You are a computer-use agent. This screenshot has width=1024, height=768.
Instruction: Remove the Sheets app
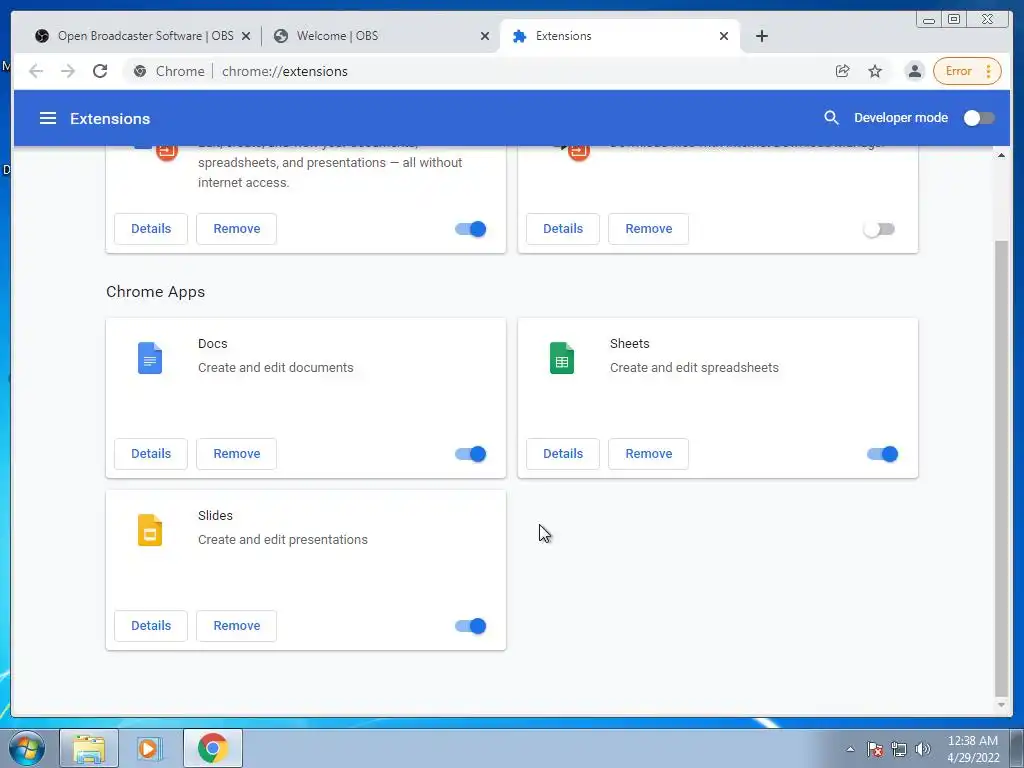(648, 453)
